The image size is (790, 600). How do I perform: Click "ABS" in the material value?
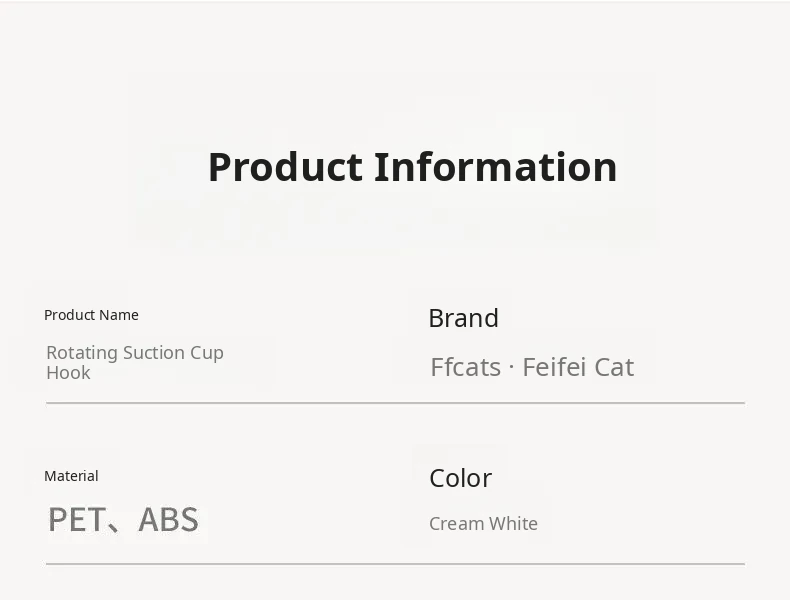[x=168, y=520]
